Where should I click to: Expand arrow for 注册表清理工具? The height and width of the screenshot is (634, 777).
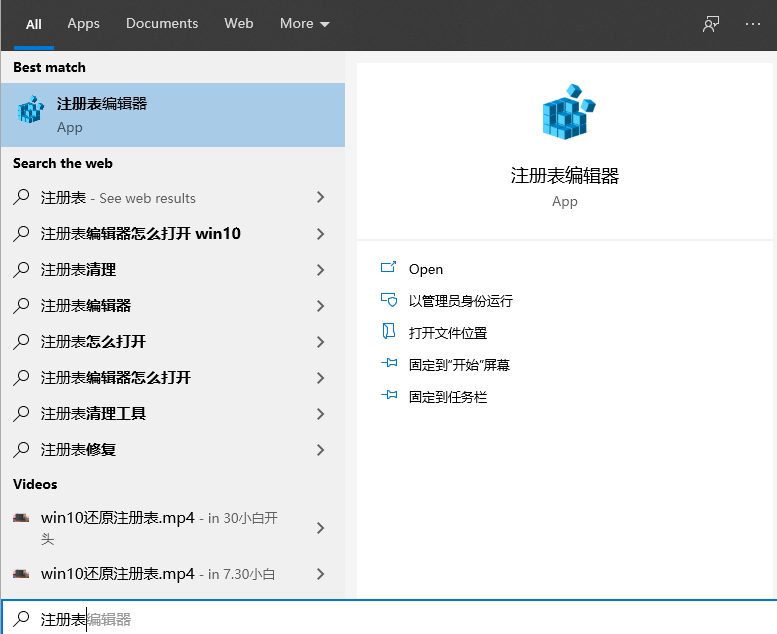tap(321, 414)
